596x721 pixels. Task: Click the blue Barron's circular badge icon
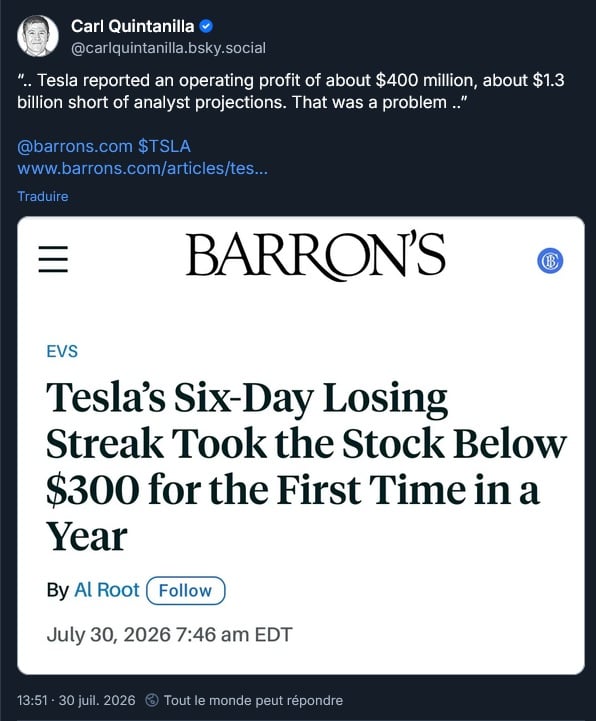click(550, 260)
